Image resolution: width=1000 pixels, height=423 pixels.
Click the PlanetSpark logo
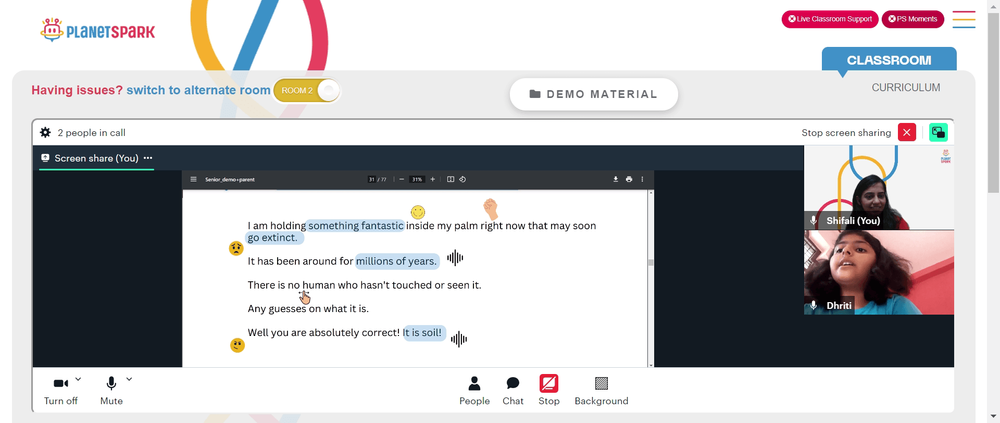(97, 30)
